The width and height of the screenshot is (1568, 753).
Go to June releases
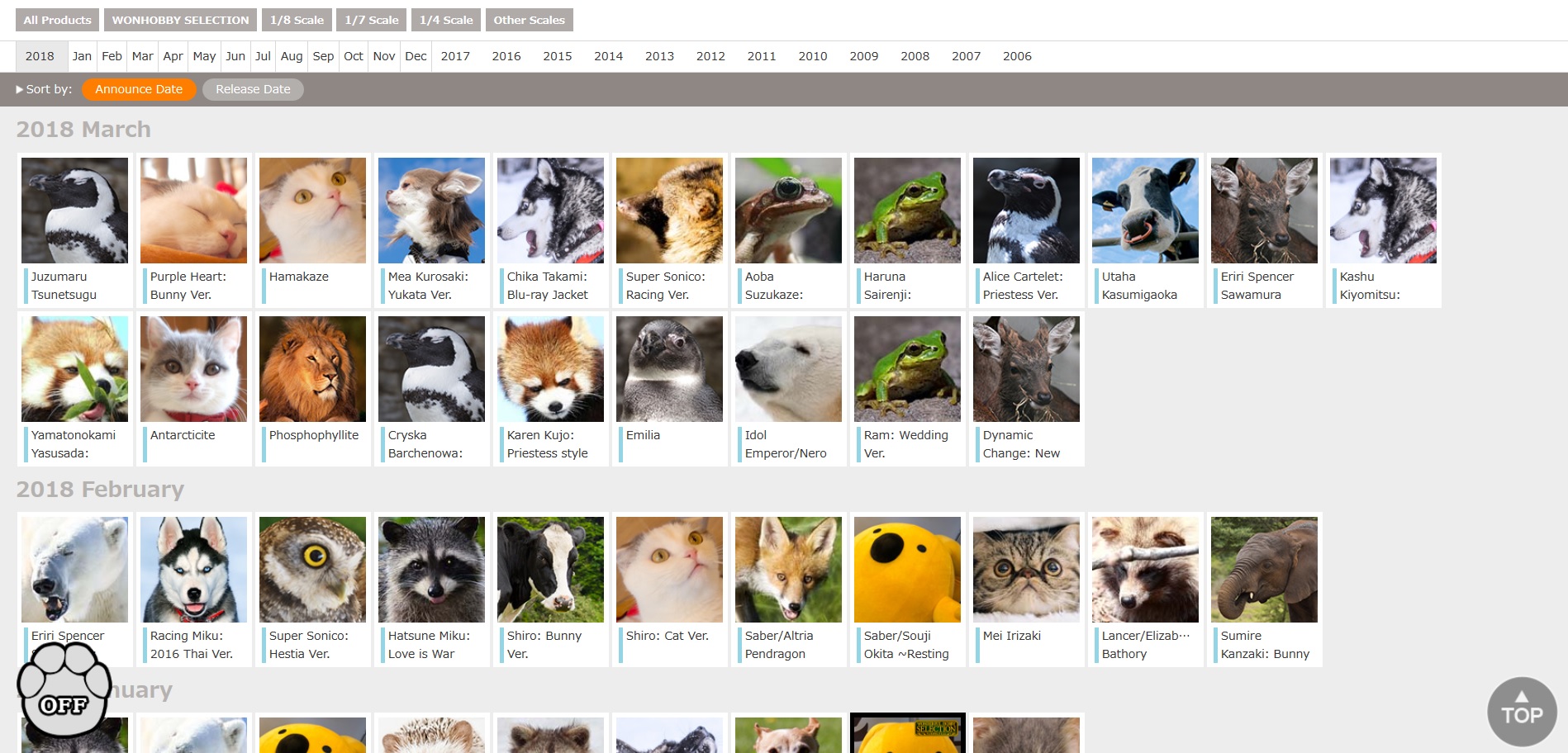click(235, 56)
